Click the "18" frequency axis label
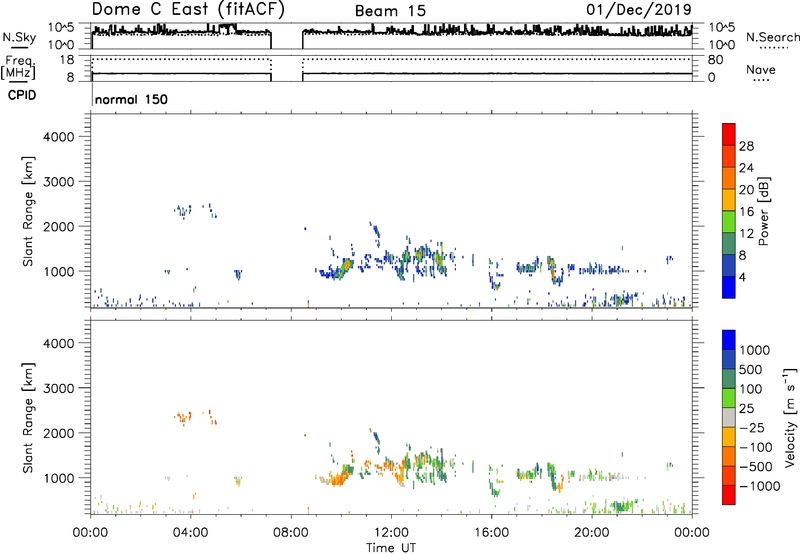 pyautogui.click(x=67, y=60)
